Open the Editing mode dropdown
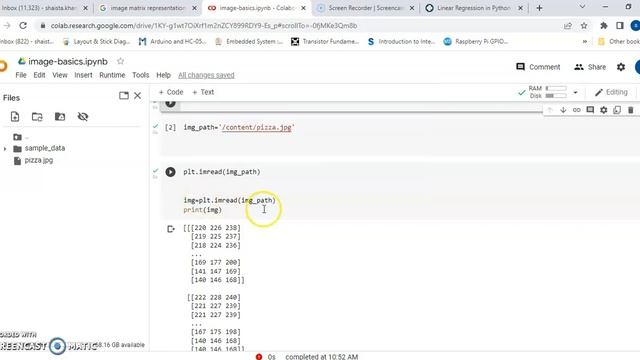This screenshot has width=640, height=360. click(611, 92)
